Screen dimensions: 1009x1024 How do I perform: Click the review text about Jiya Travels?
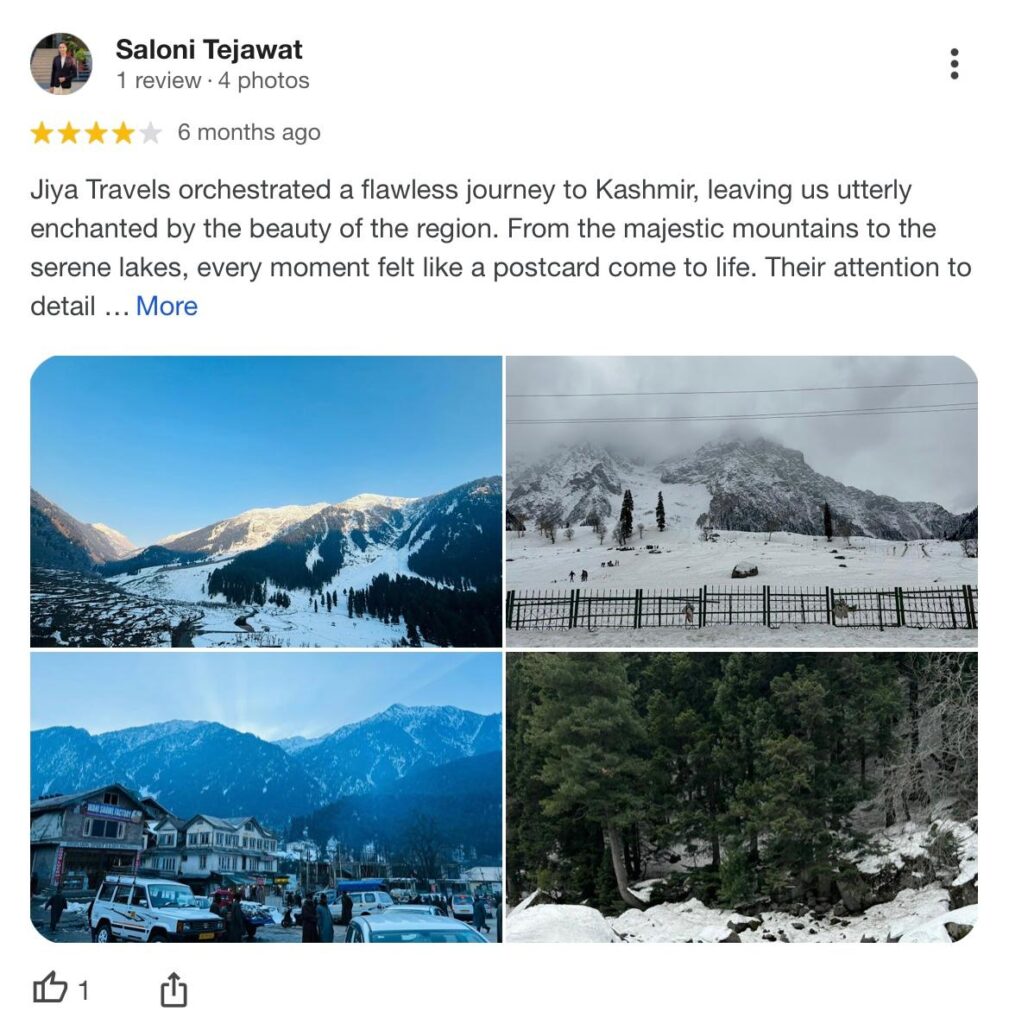coord(500,248)
